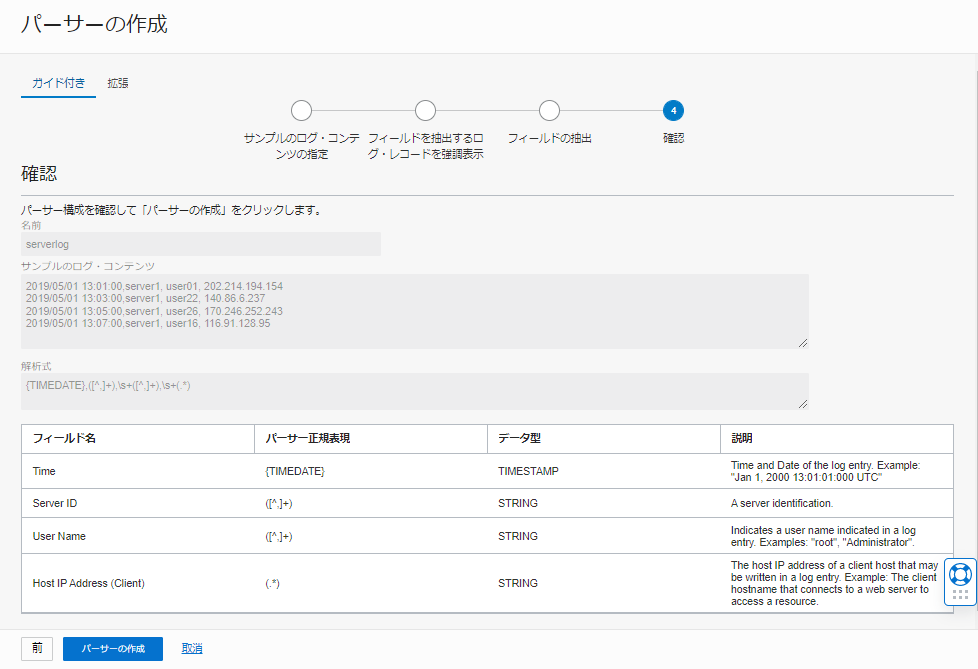Click the step 4 確認 circle
Screen dimensions: 978x669
[x=673, y=110]
